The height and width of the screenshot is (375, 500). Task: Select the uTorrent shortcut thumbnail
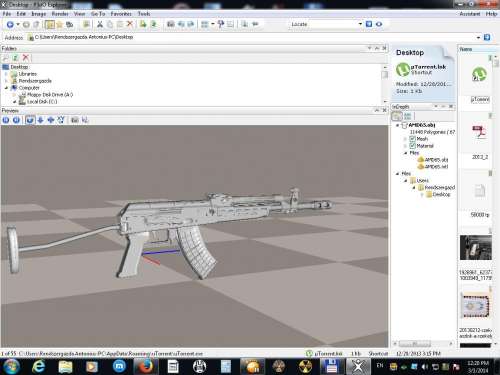pos(479,74)
